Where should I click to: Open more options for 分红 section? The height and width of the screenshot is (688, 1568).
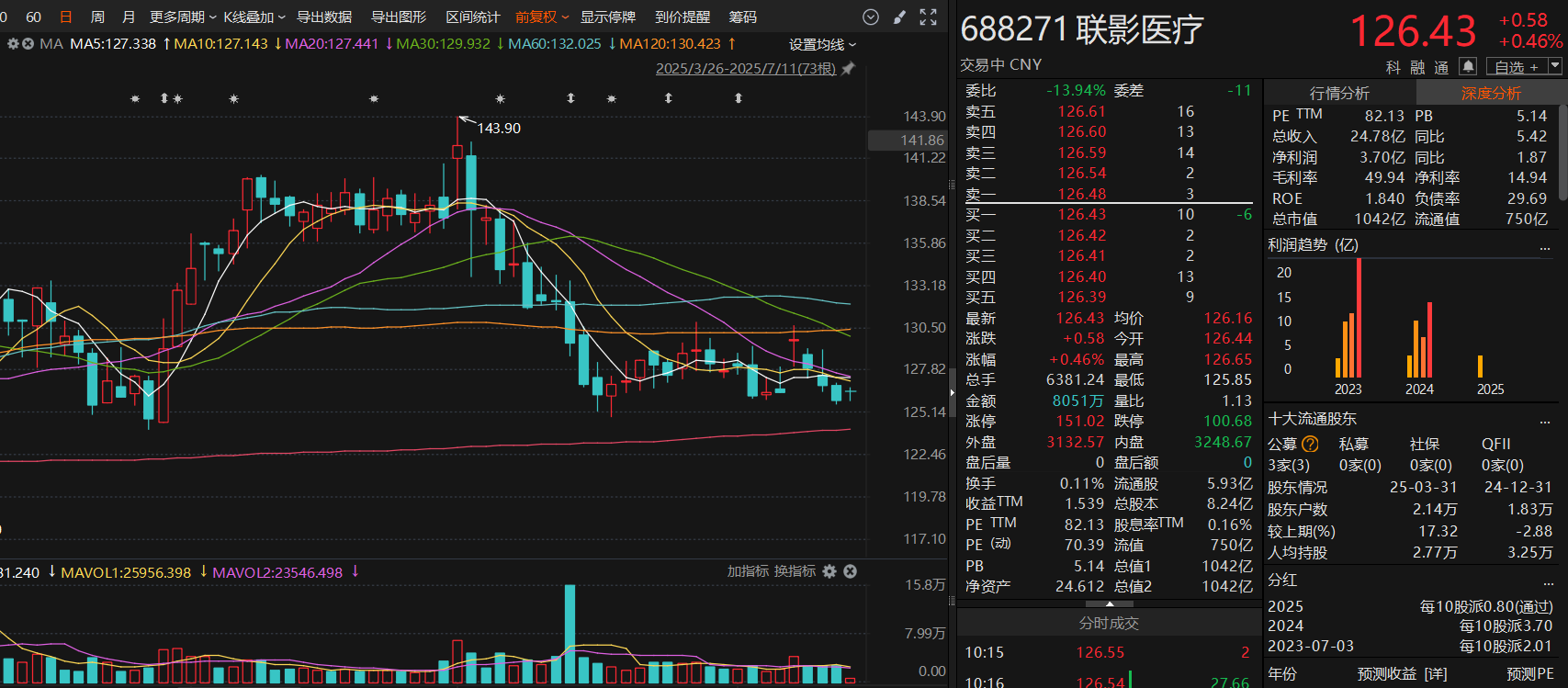tap(1548, 582)
